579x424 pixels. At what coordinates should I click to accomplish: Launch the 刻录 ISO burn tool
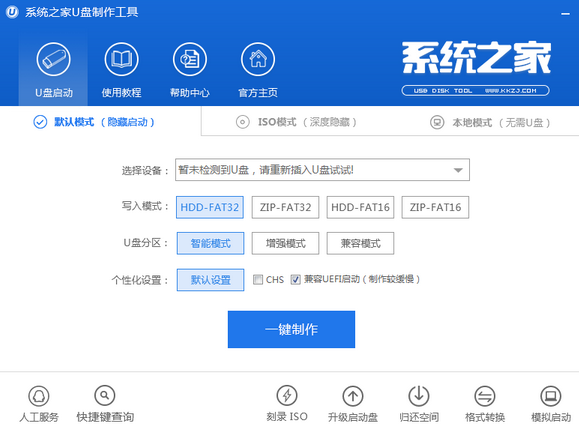click(287, 396)
